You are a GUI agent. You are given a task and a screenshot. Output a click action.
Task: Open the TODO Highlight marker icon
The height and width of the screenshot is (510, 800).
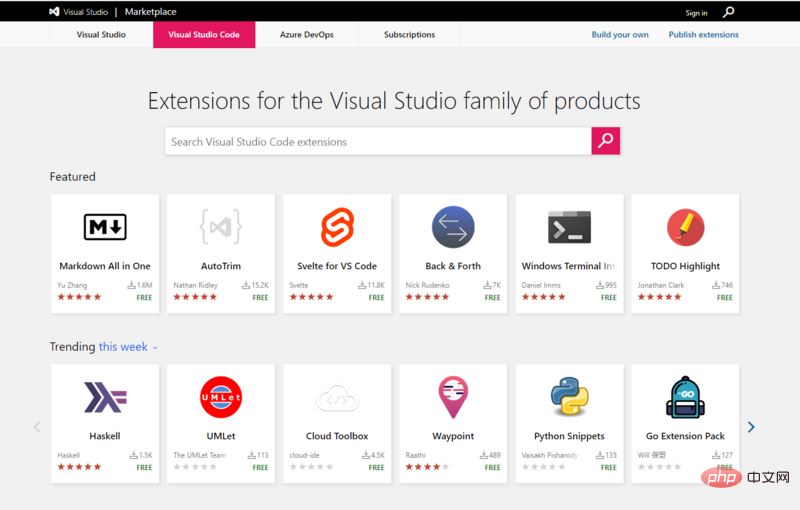686,227
